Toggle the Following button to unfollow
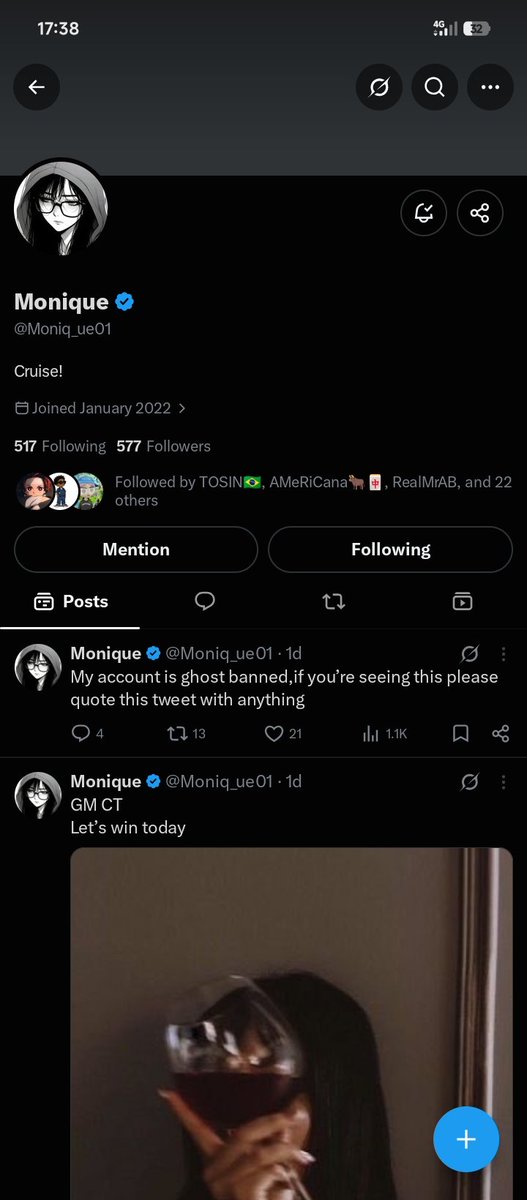 [x=391, y=549]
